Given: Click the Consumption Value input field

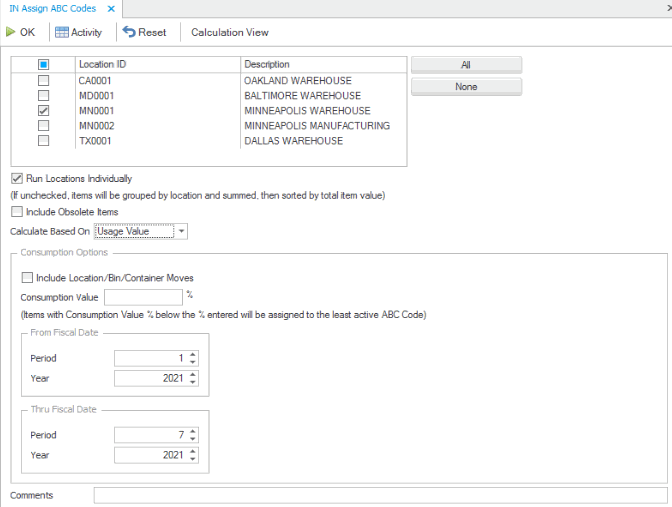Looking at the screenshot, I should [x=142, y=297].
